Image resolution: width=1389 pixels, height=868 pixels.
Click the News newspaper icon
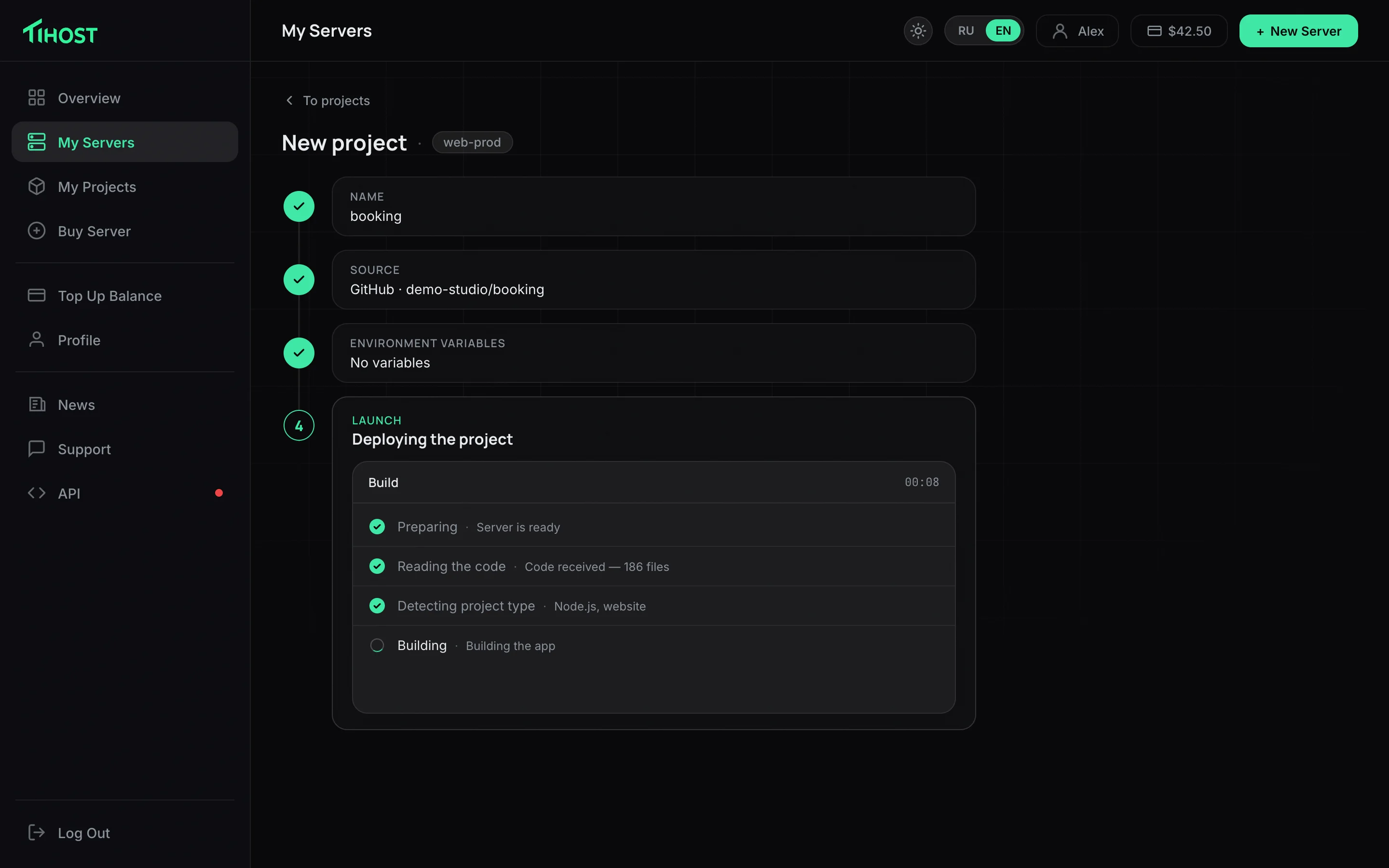coord(37,404)
